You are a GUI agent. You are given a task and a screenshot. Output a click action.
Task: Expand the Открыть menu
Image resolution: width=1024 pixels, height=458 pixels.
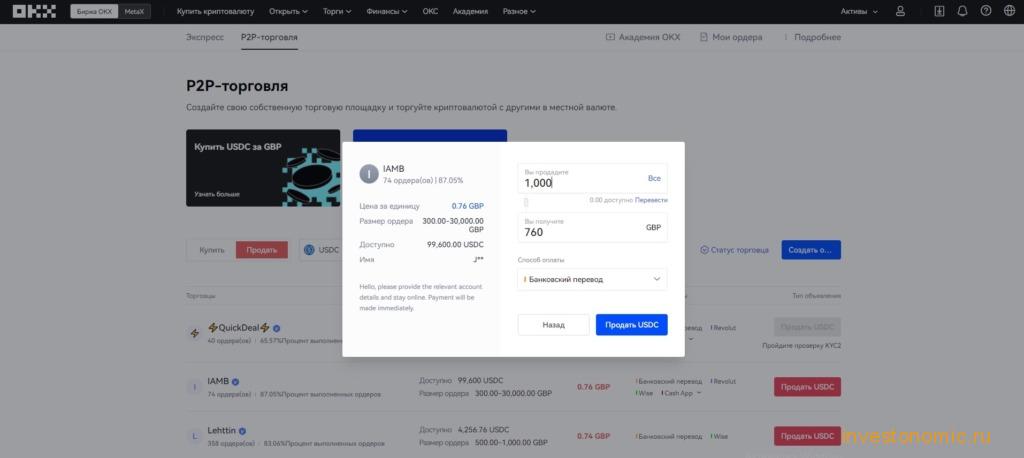[x=288, y=11]
